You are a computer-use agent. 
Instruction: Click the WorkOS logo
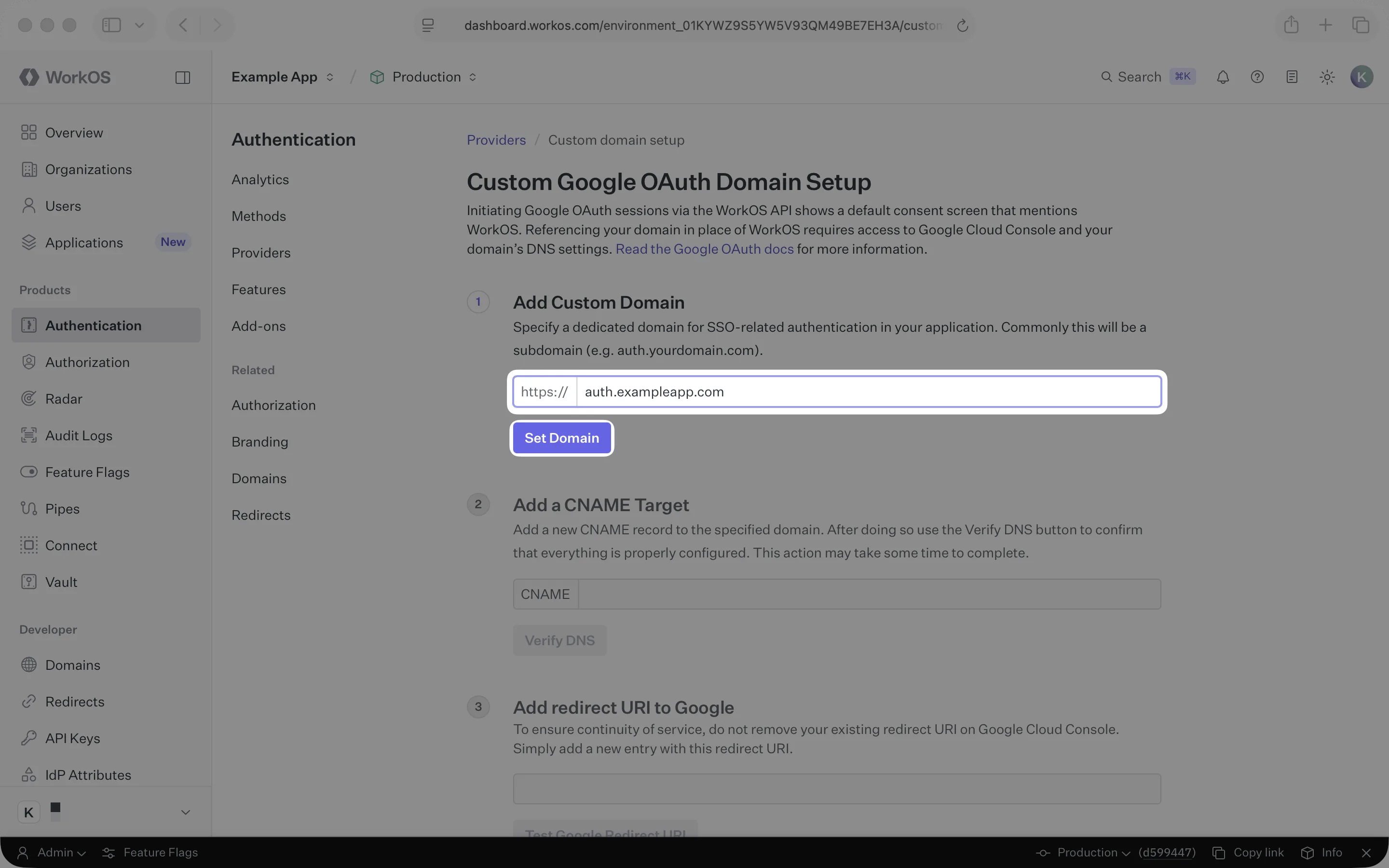[x=65, y=77]
